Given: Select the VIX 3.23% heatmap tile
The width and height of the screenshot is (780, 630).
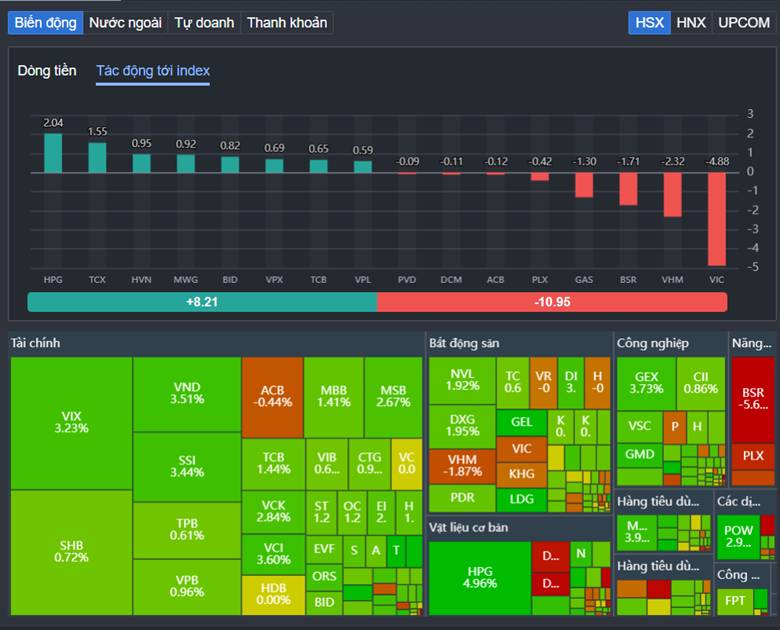Looking at the screenshot, I should coord(71,423).
